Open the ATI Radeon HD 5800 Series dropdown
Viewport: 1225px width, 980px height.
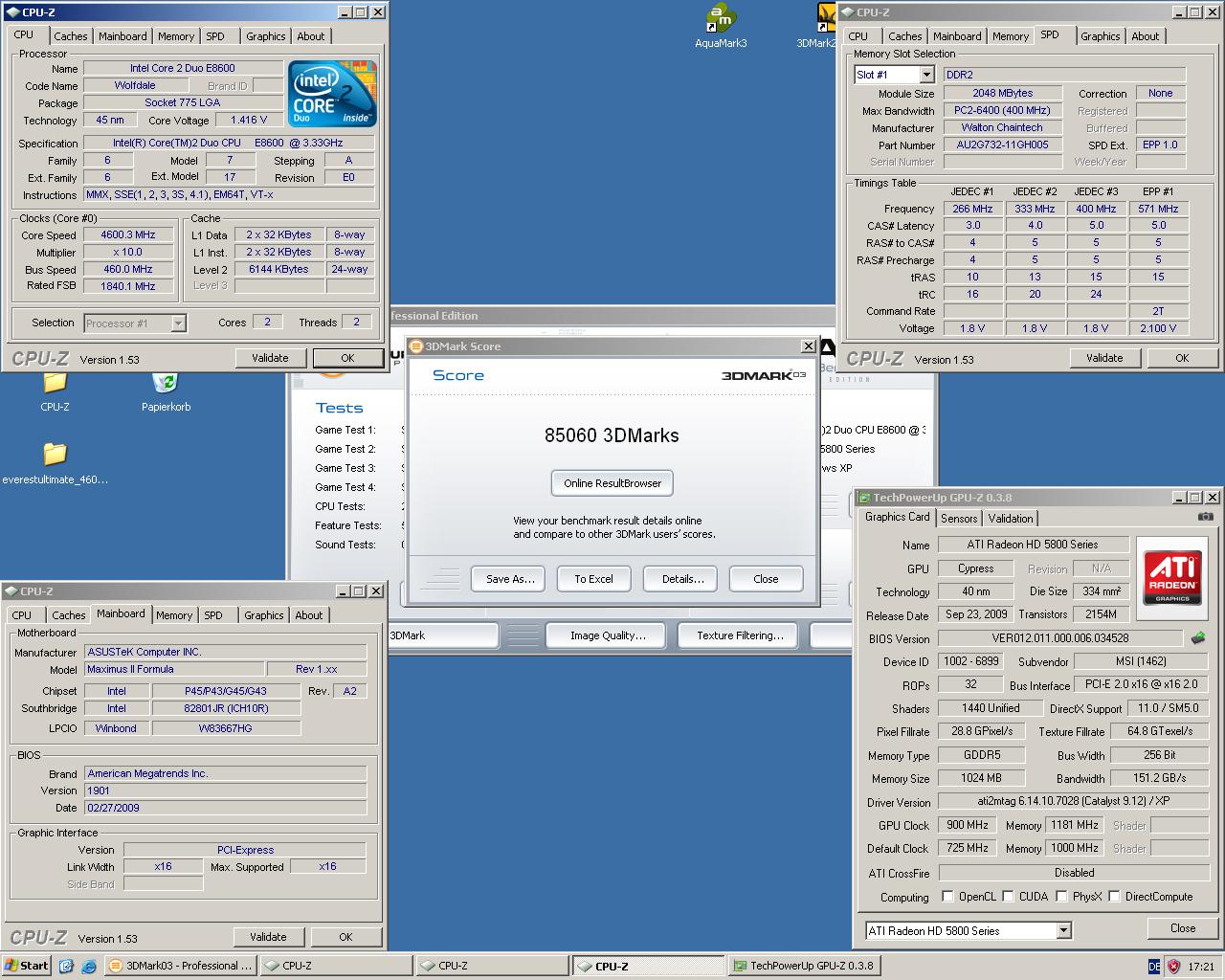(1063, 930)
